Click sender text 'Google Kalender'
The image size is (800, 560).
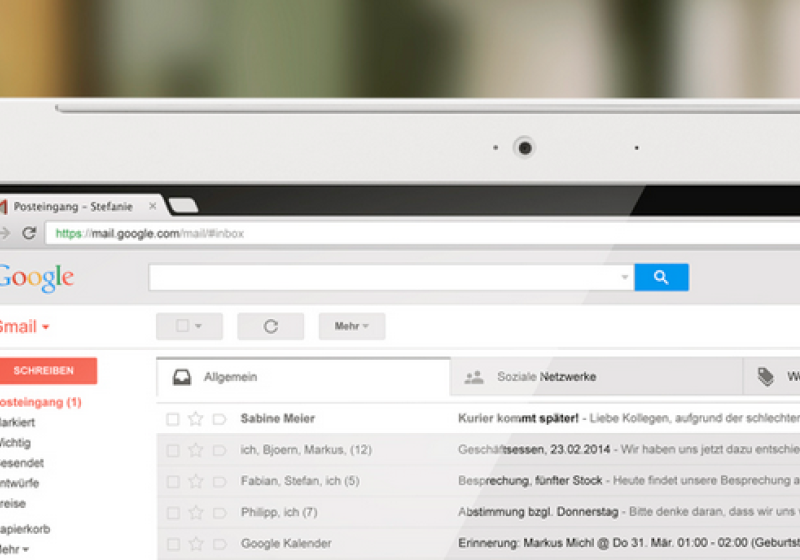pyautogui.click(x=286, y=544)
